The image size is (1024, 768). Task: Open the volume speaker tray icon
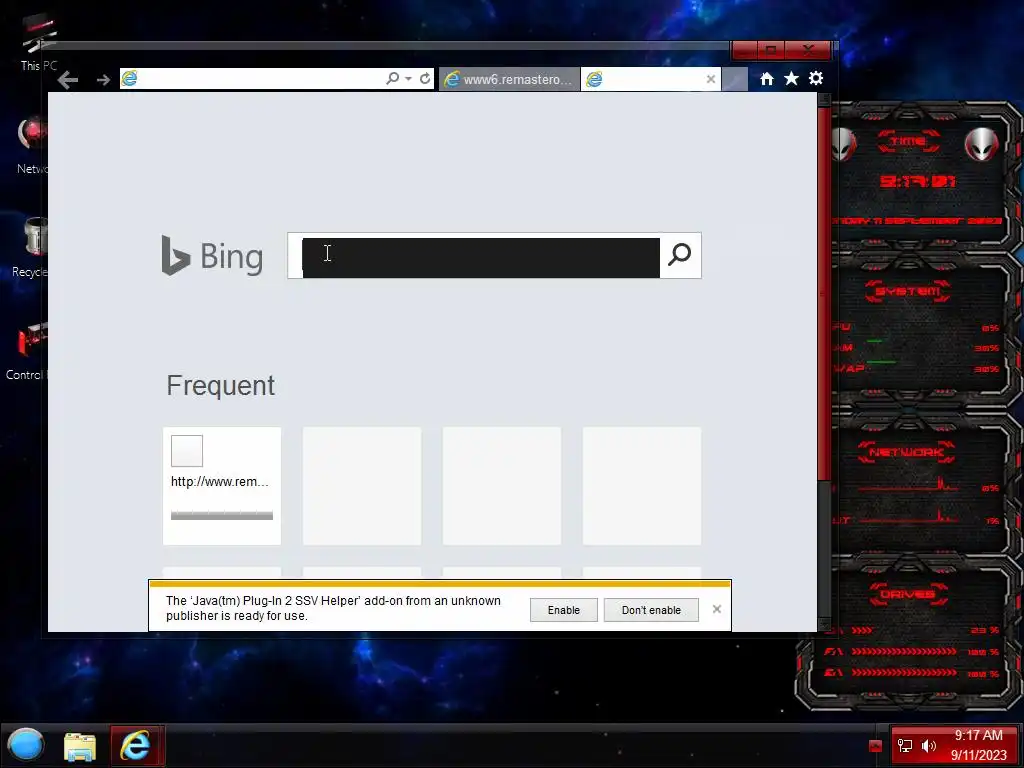tap(928, 746)
